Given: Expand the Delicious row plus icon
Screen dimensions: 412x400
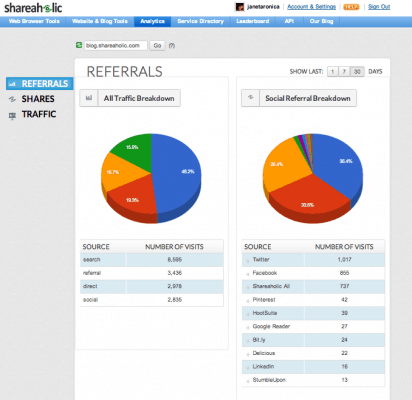Looking at the screenshot, I should coord(248,354).
